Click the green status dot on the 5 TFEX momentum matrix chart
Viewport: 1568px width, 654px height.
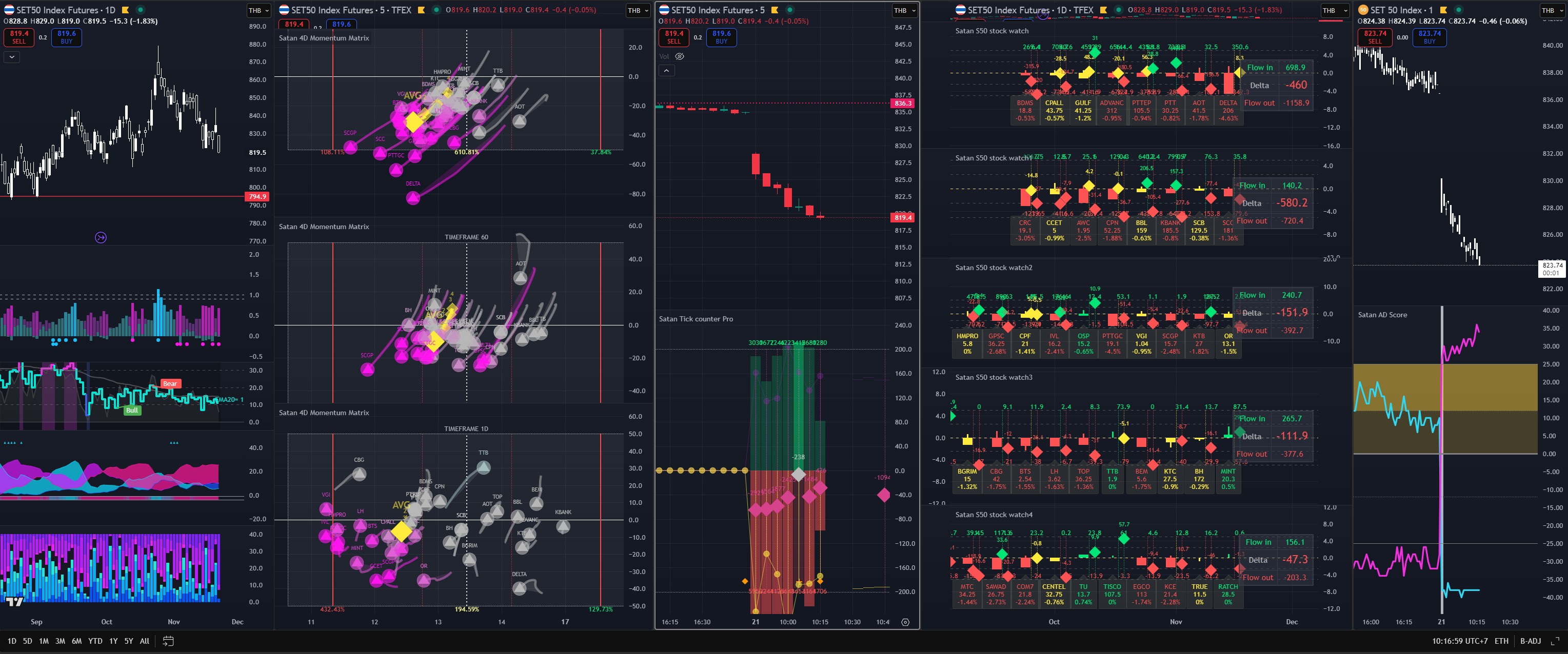(x=436, y=10)
